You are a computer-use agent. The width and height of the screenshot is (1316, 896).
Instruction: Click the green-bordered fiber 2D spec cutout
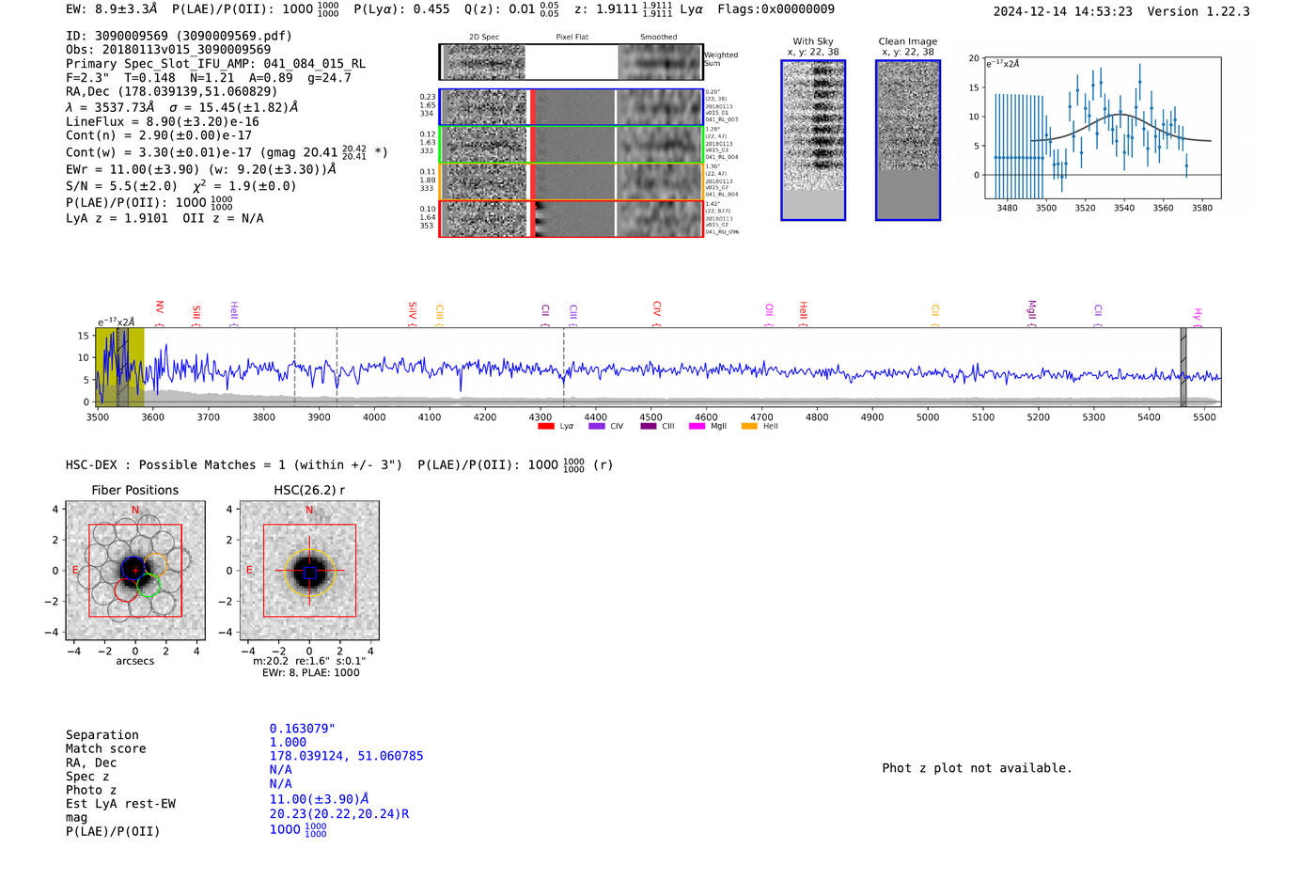[484, 145]
